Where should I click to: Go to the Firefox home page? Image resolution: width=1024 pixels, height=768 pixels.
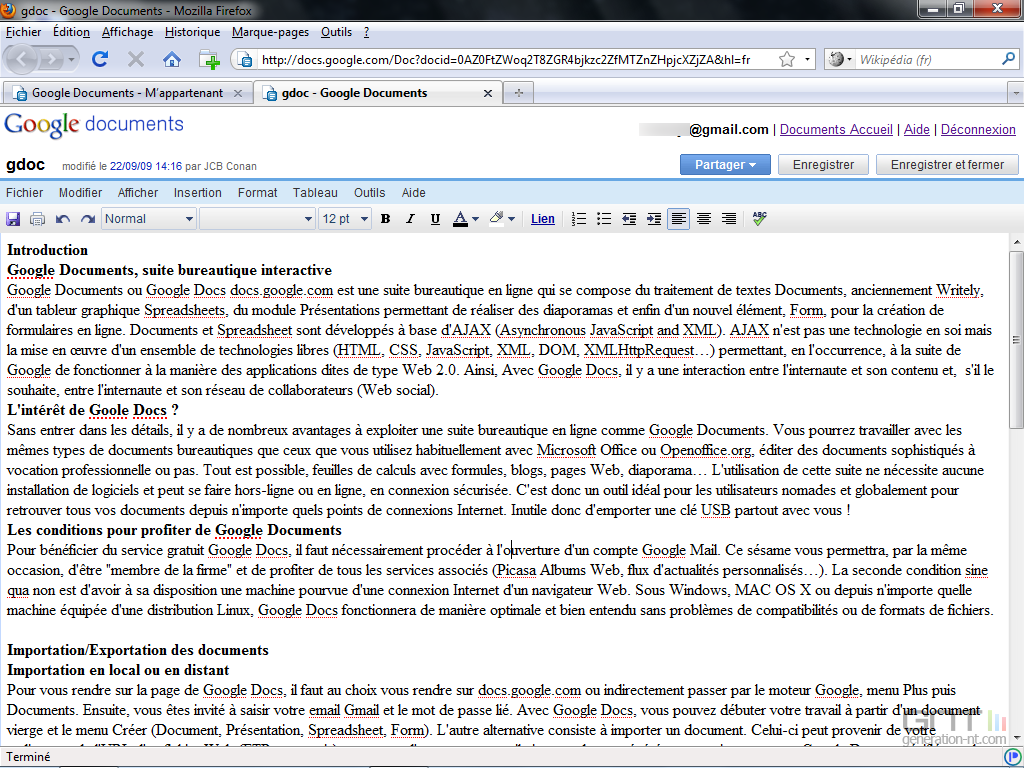[172, 60]
